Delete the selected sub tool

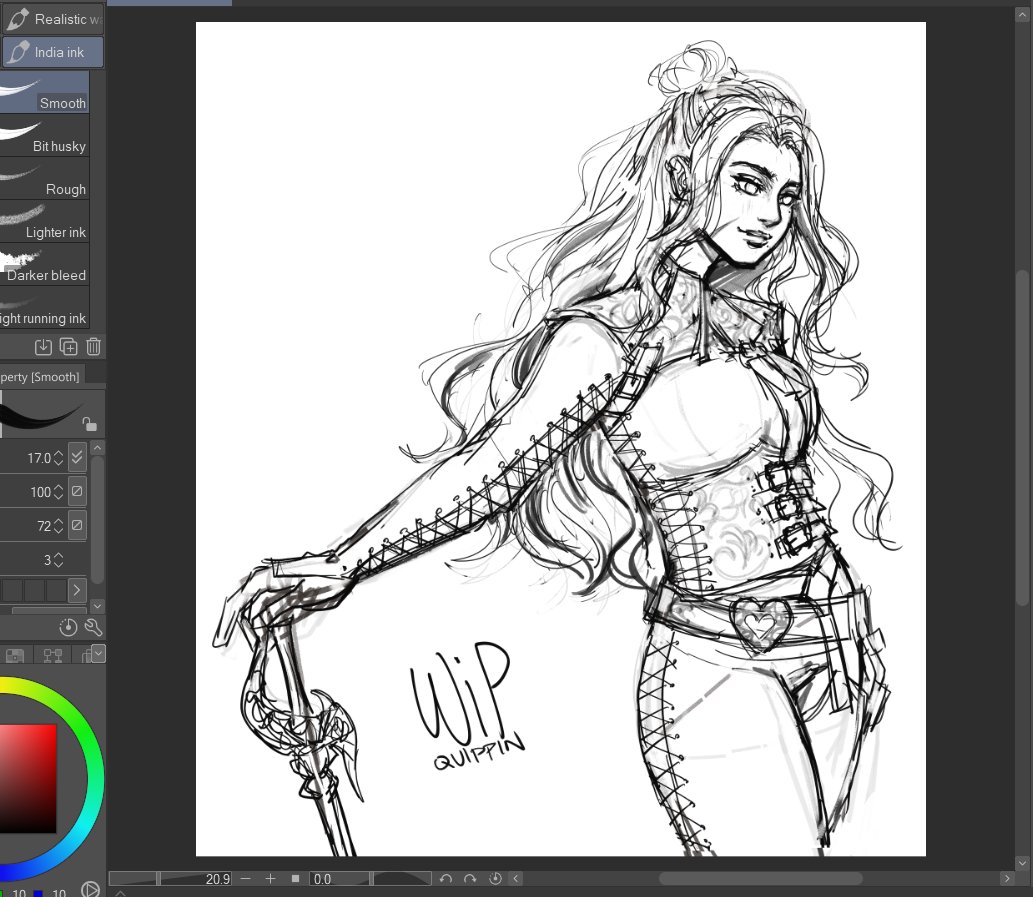coord(94,346)
